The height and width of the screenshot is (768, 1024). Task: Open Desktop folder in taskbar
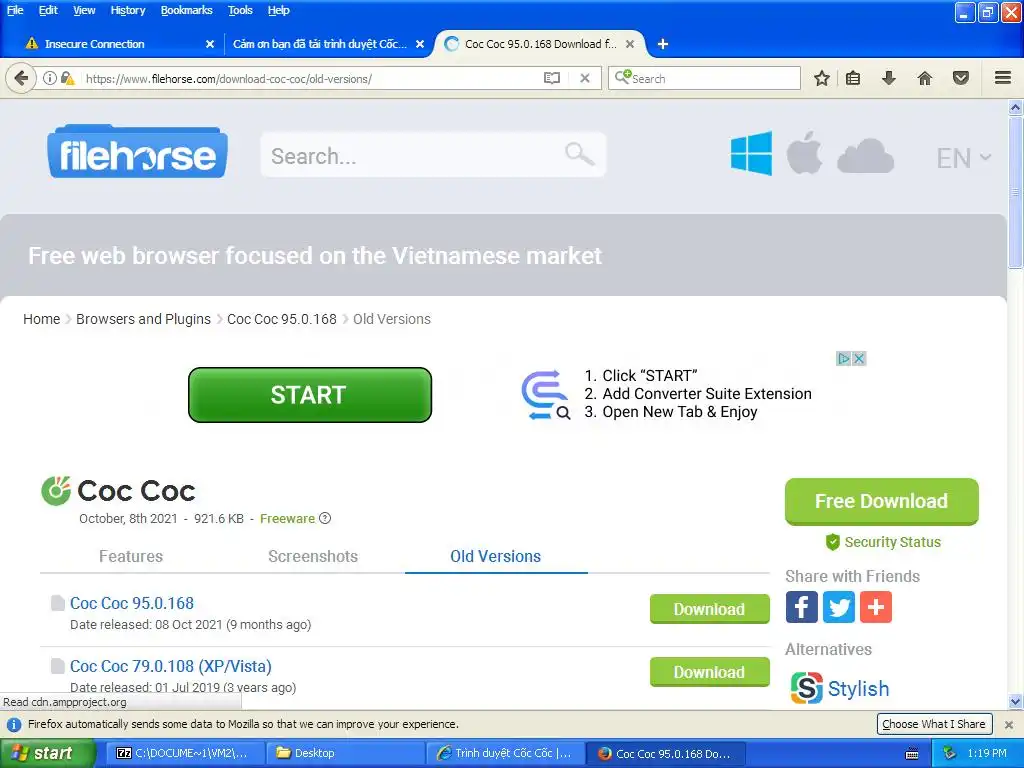[345, 754]
